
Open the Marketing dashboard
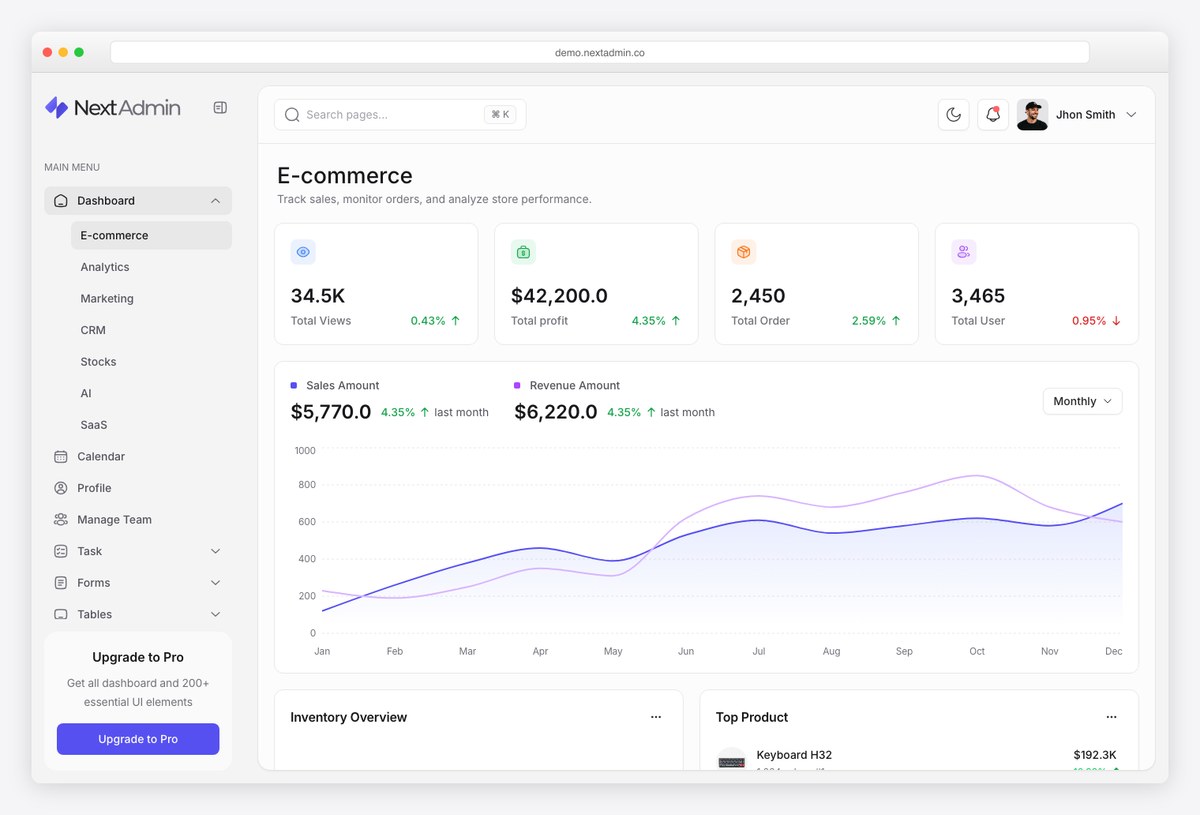(x=107, y=299)
